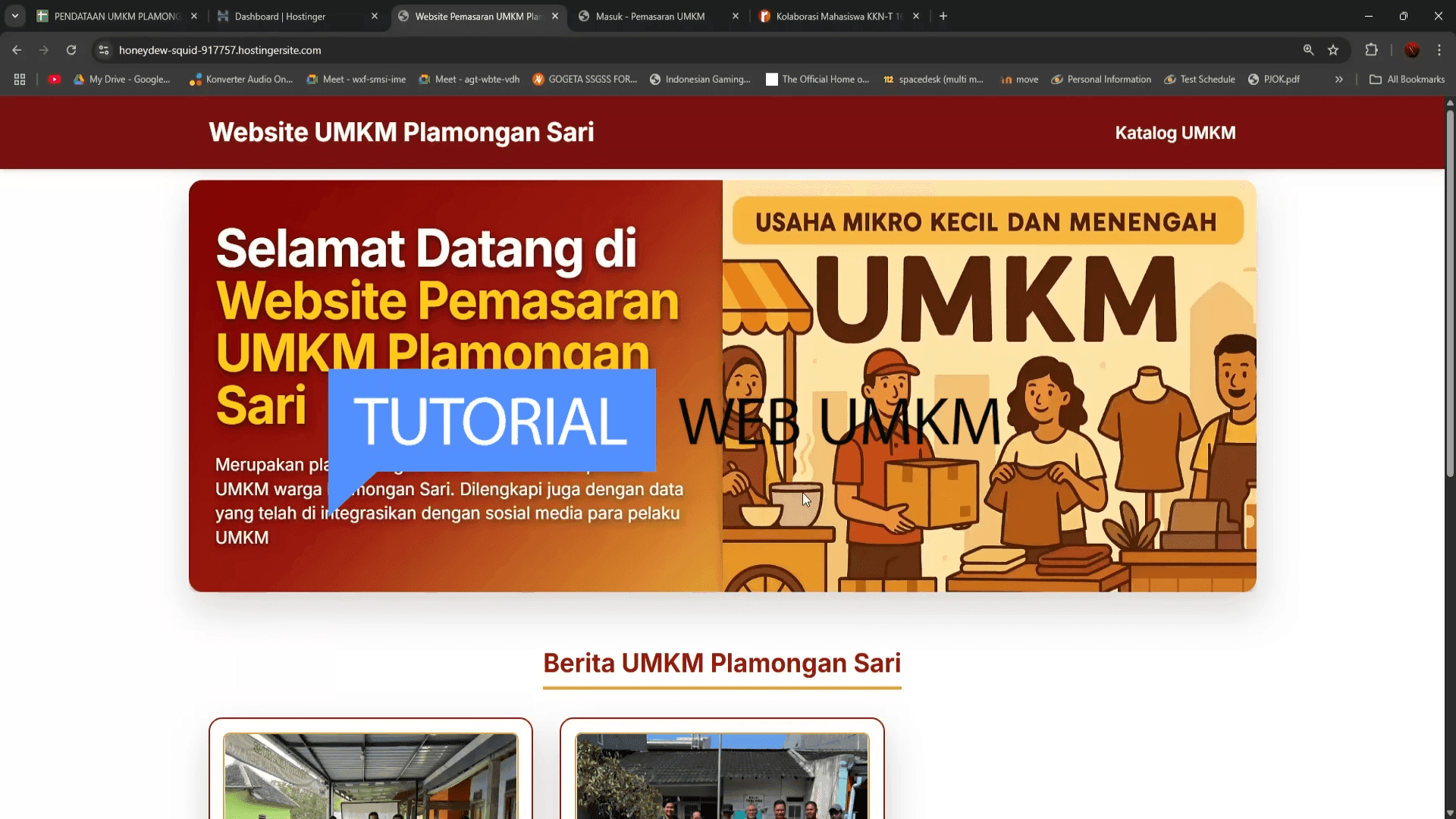Open The Official Home o... bookmark

(817, 79)
